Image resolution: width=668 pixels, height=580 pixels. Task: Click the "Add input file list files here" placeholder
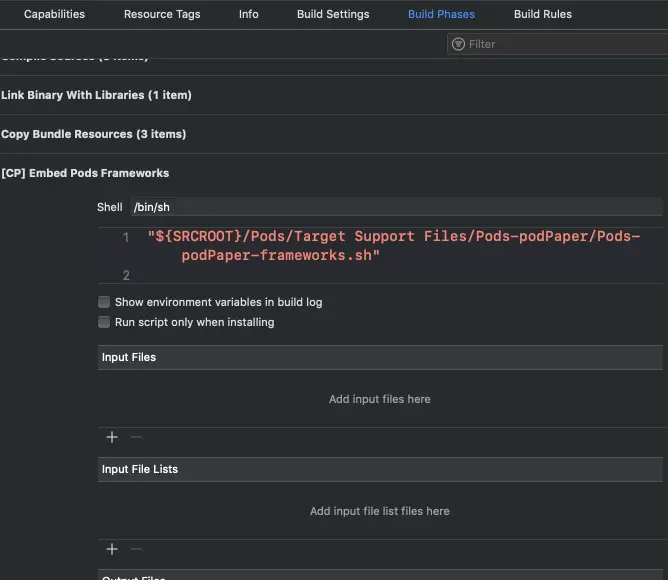[380, 511]
